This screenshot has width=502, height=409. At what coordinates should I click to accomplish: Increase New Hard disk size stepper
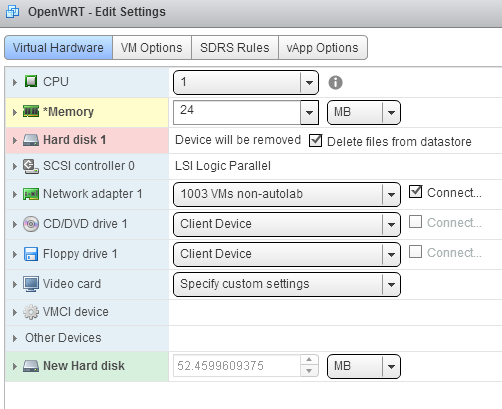tap(309, 360)
